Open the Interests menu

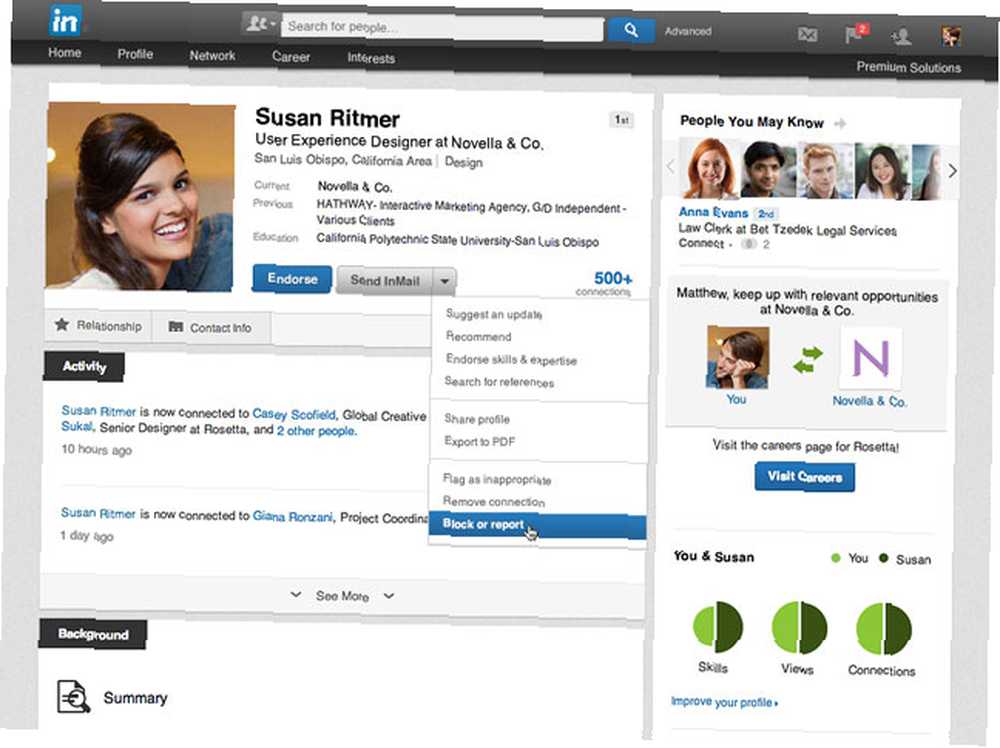click(371, 58)
